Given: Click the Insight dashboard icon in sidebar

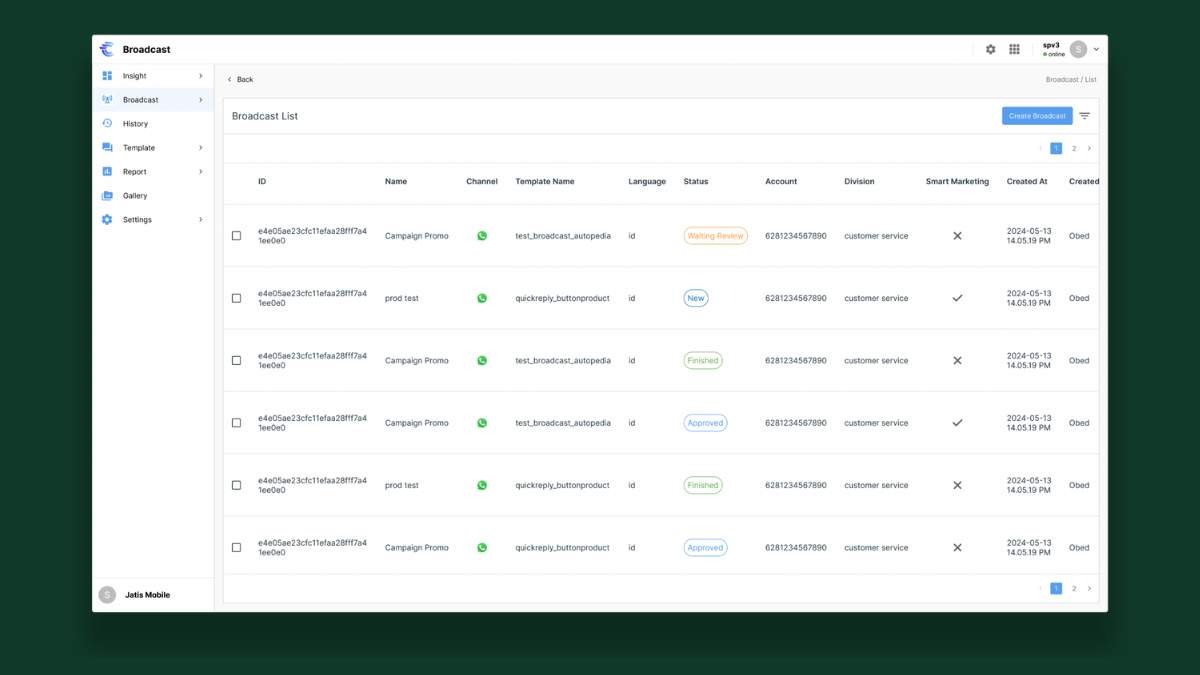Looking at the screenshot, I should (x=107, y=76).
